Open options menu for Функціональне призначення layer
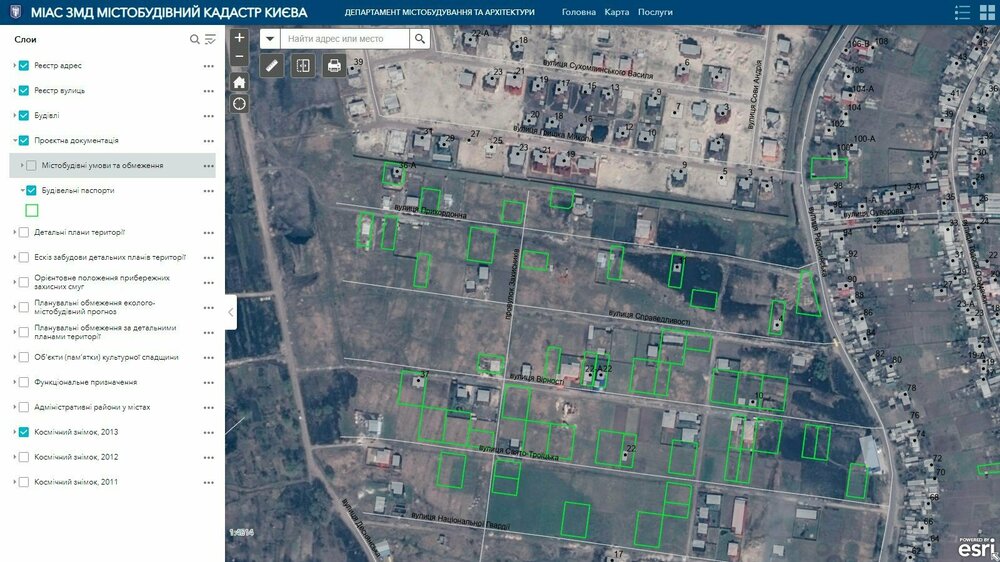The image size is (1000, 562). [209, 382]
